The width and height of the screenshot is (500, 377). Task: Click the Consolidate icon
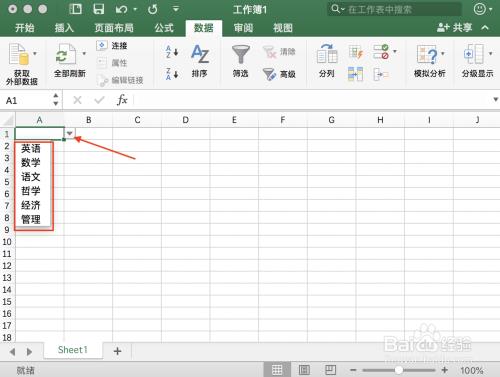(381, 74)
